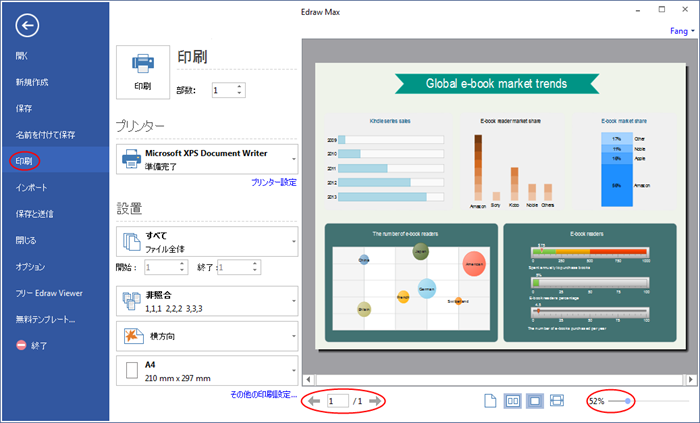Click the red 終了 exit icon
The width and height of the screenshot is (700, 423).
pos(21,345)
